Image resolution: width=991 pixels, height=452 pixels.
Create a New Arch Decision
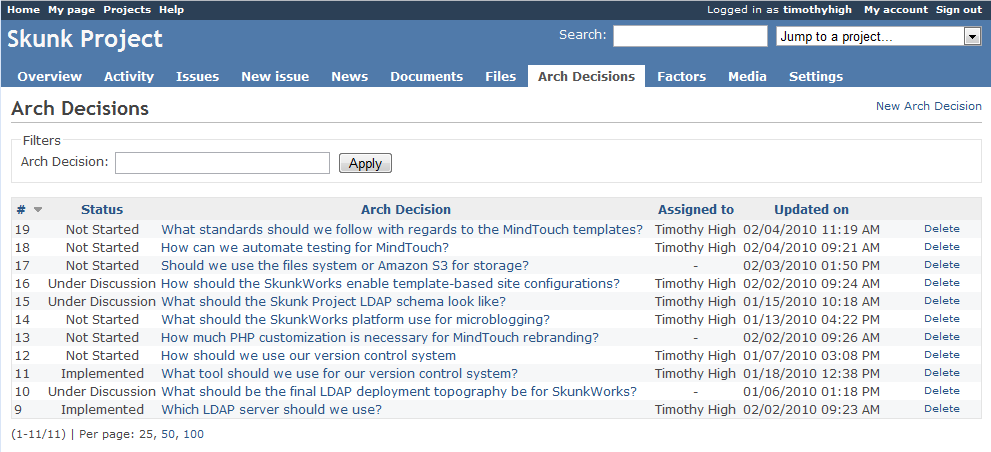[928, 106]
